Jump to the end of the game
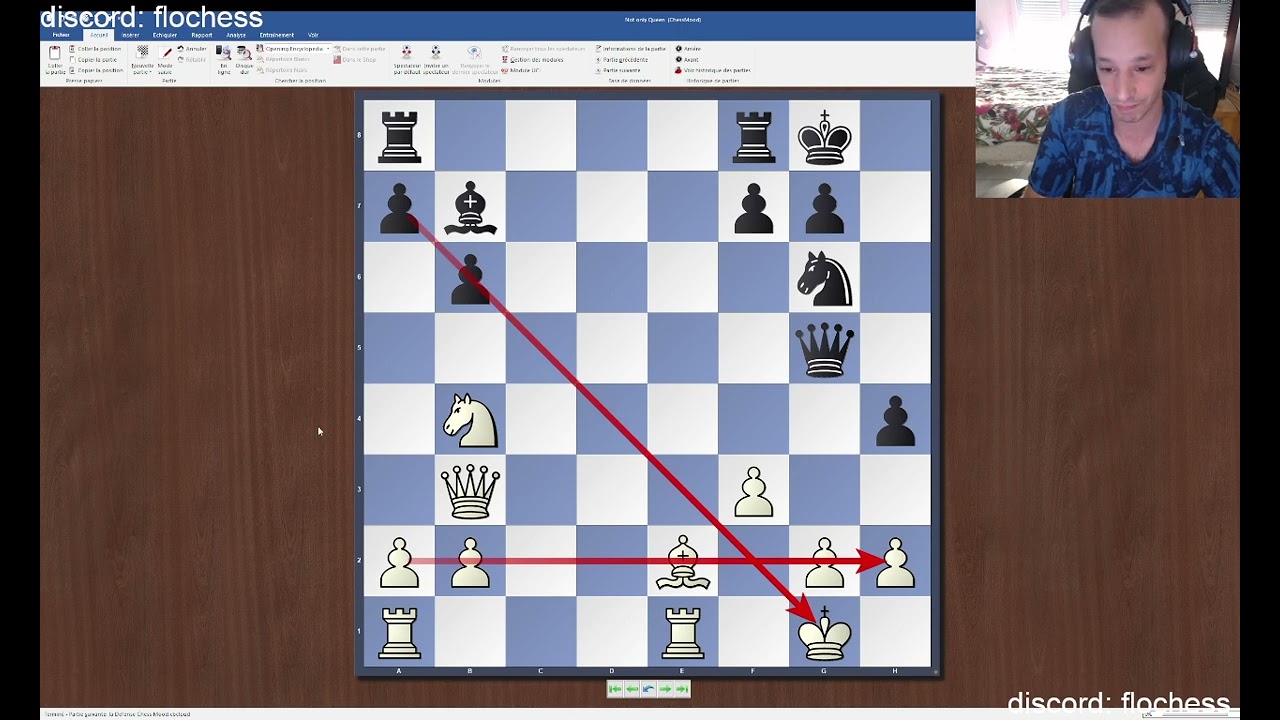Image resolution: width=1280 pixels, height=720 pixels. (x=682, y=689)
